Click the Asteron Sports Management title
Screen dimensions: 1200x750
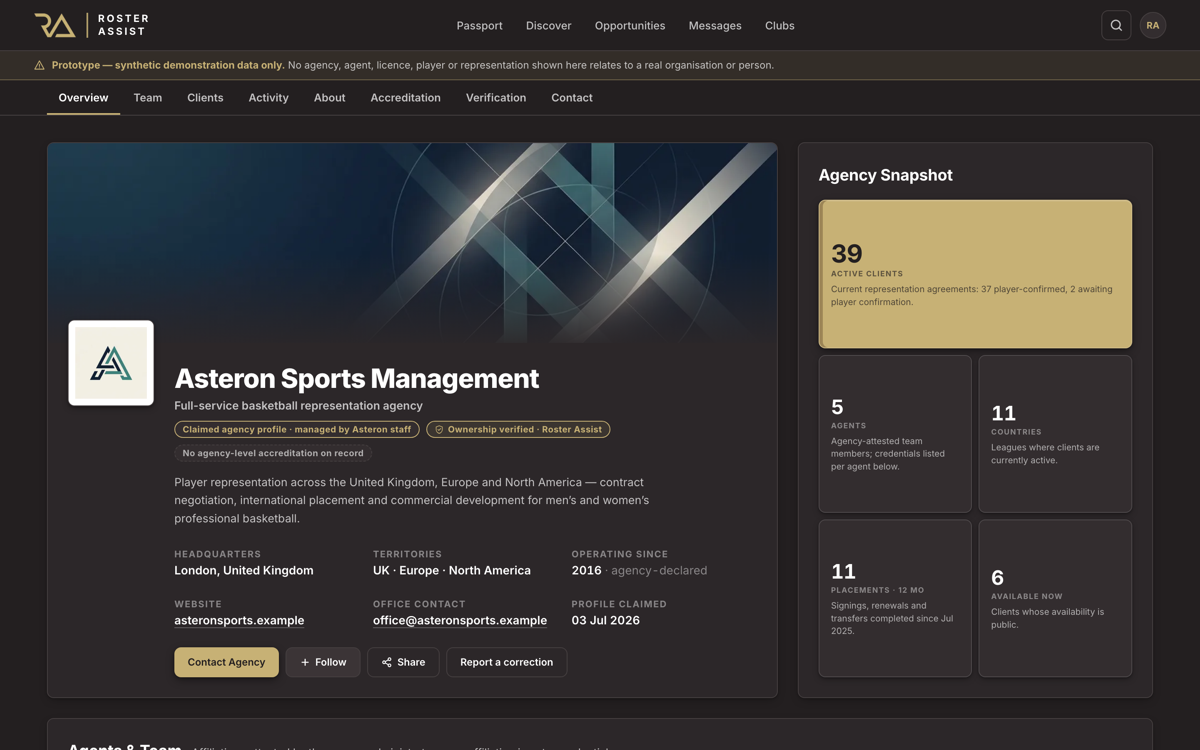point(356,378)
